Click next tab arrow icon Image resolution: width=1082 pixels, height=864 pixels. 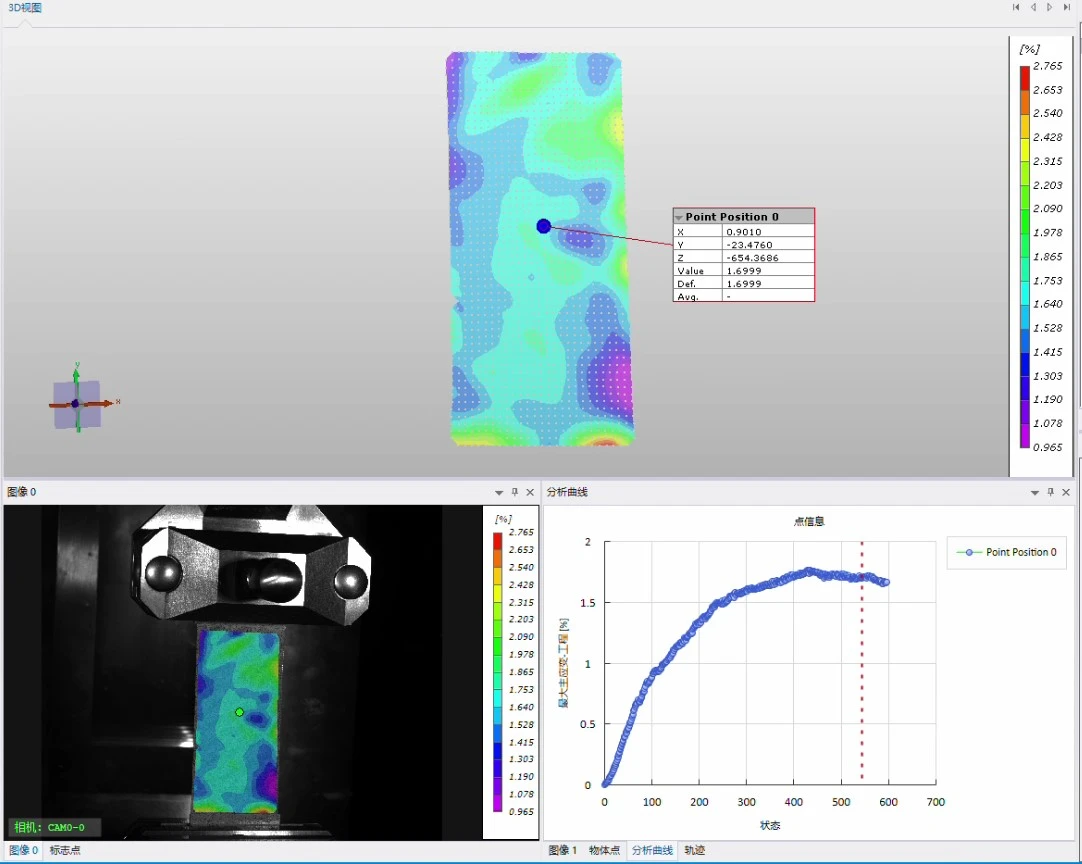[1050, 7]
